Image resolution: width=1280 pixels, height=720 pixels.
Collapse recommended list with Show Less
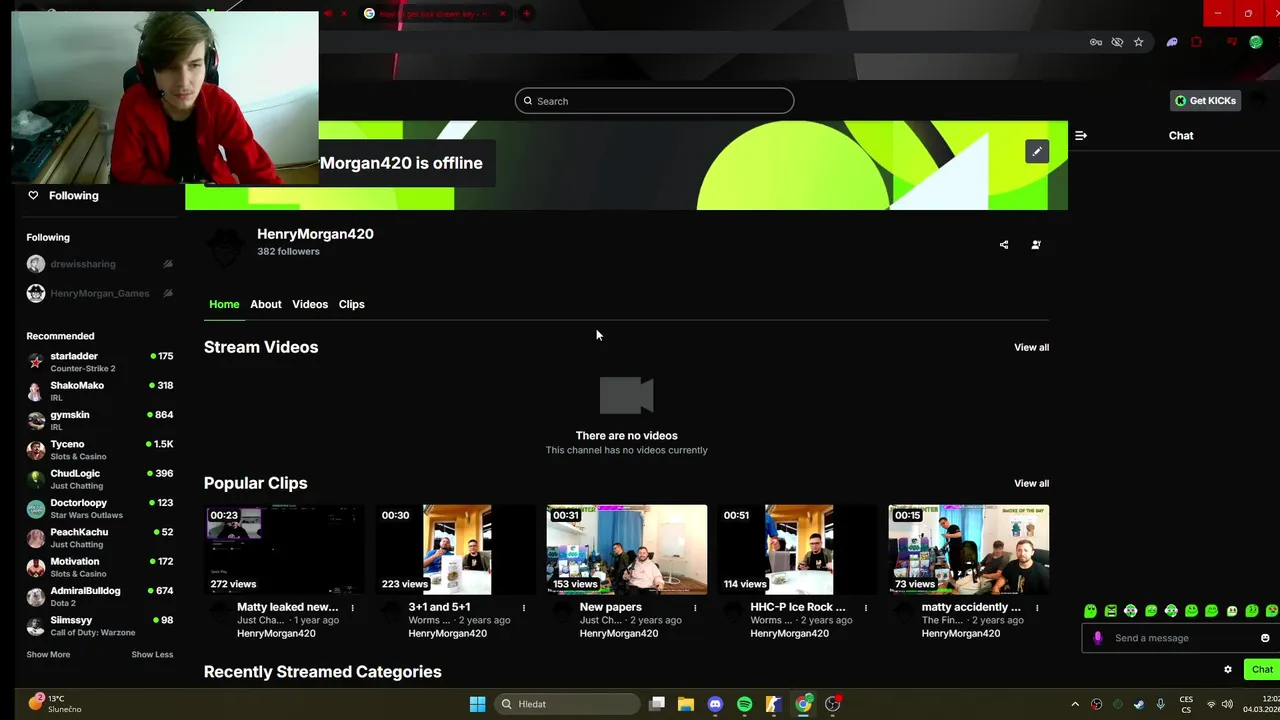(x=152, y=654)
